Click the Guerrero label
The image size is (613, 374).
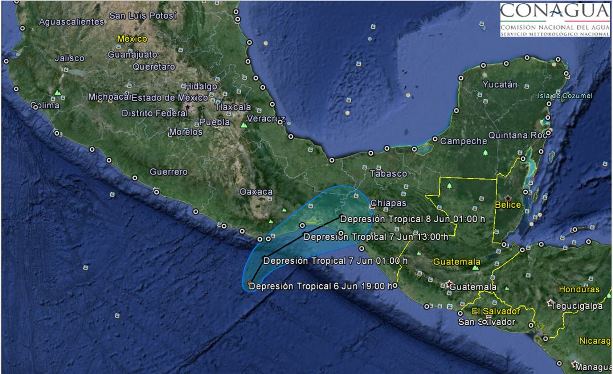point(168,172)
